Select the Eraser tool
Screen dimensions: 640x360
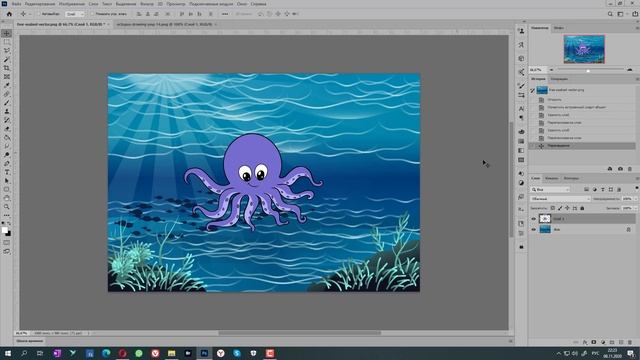click(7, 129)
